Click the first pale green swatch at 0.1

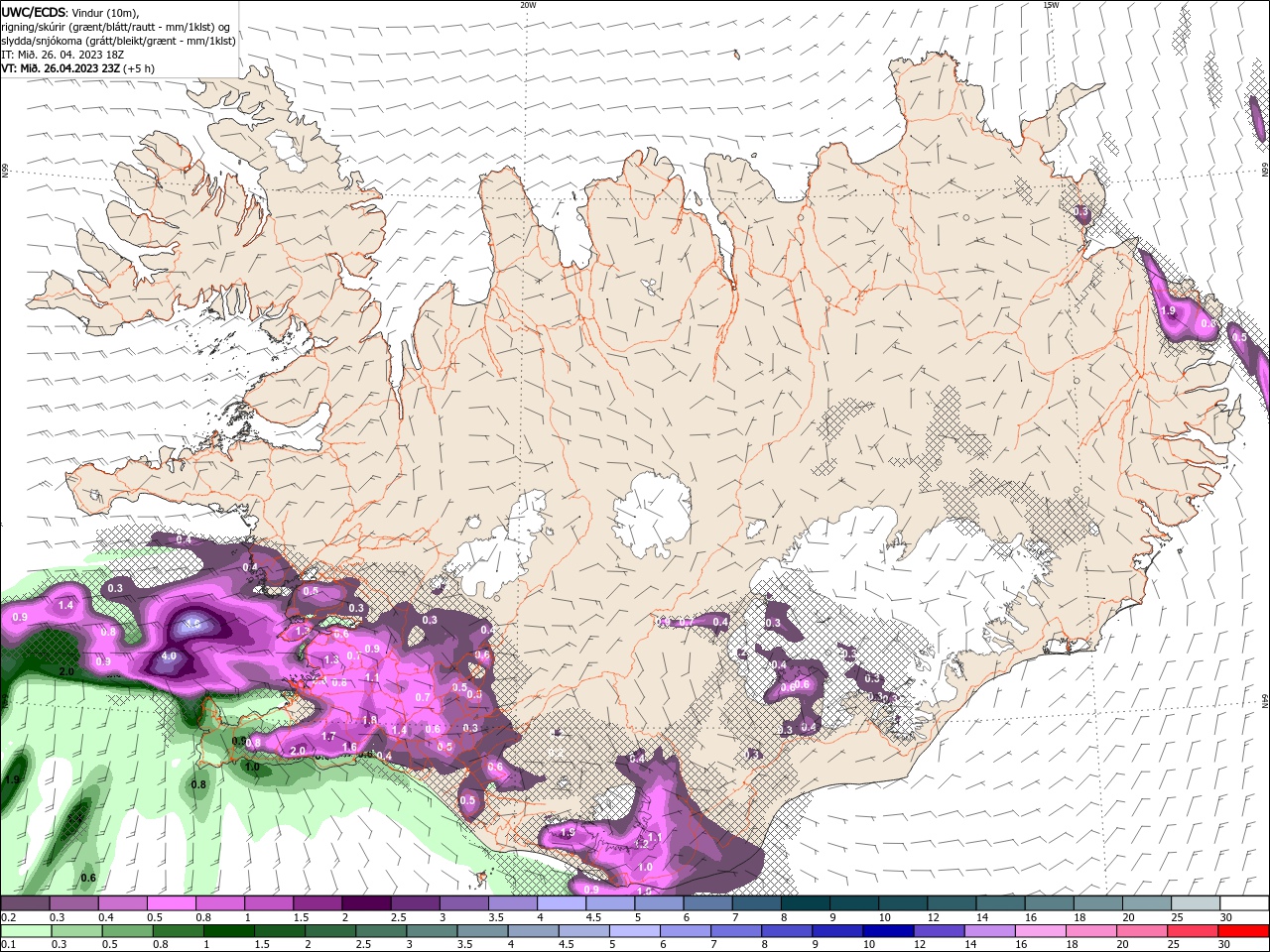(x=25, y=931)
